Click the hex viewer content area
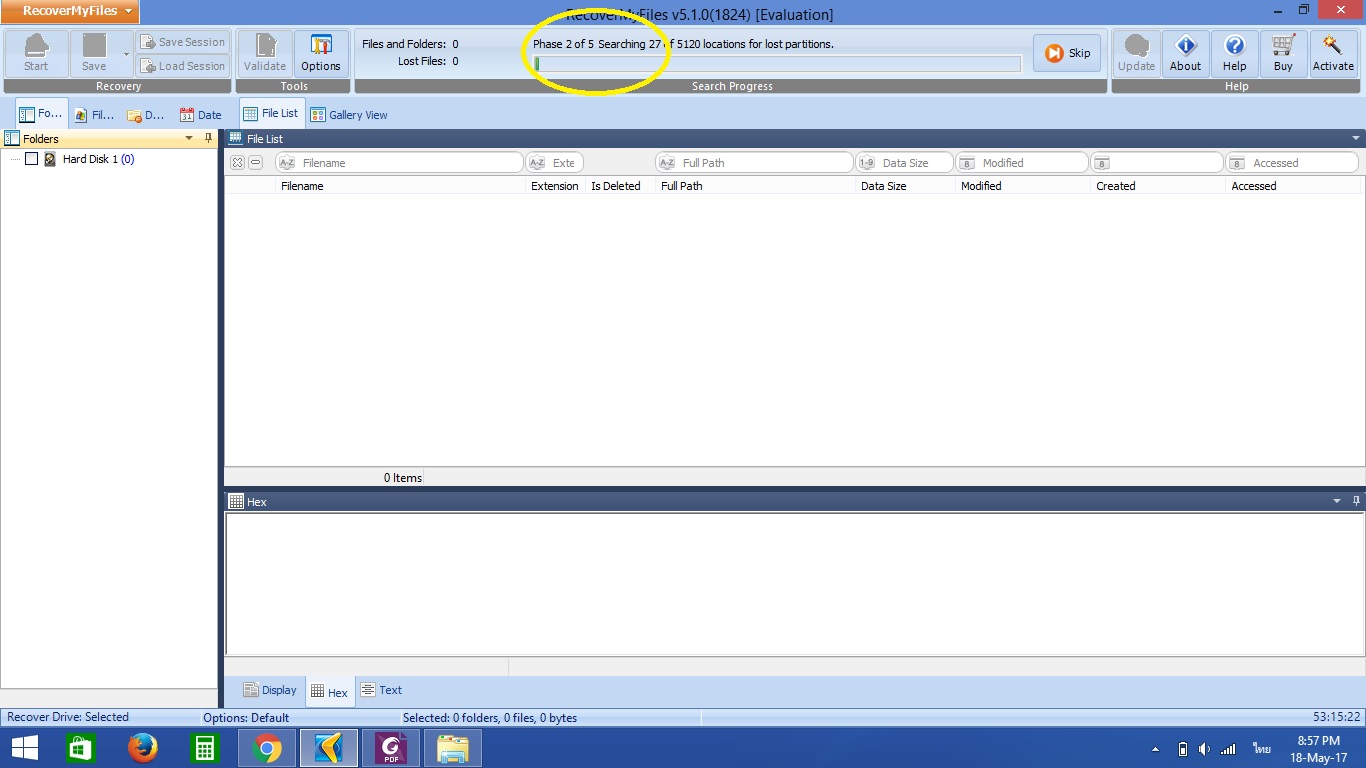The image size is (1366, 768). [794, 584]
